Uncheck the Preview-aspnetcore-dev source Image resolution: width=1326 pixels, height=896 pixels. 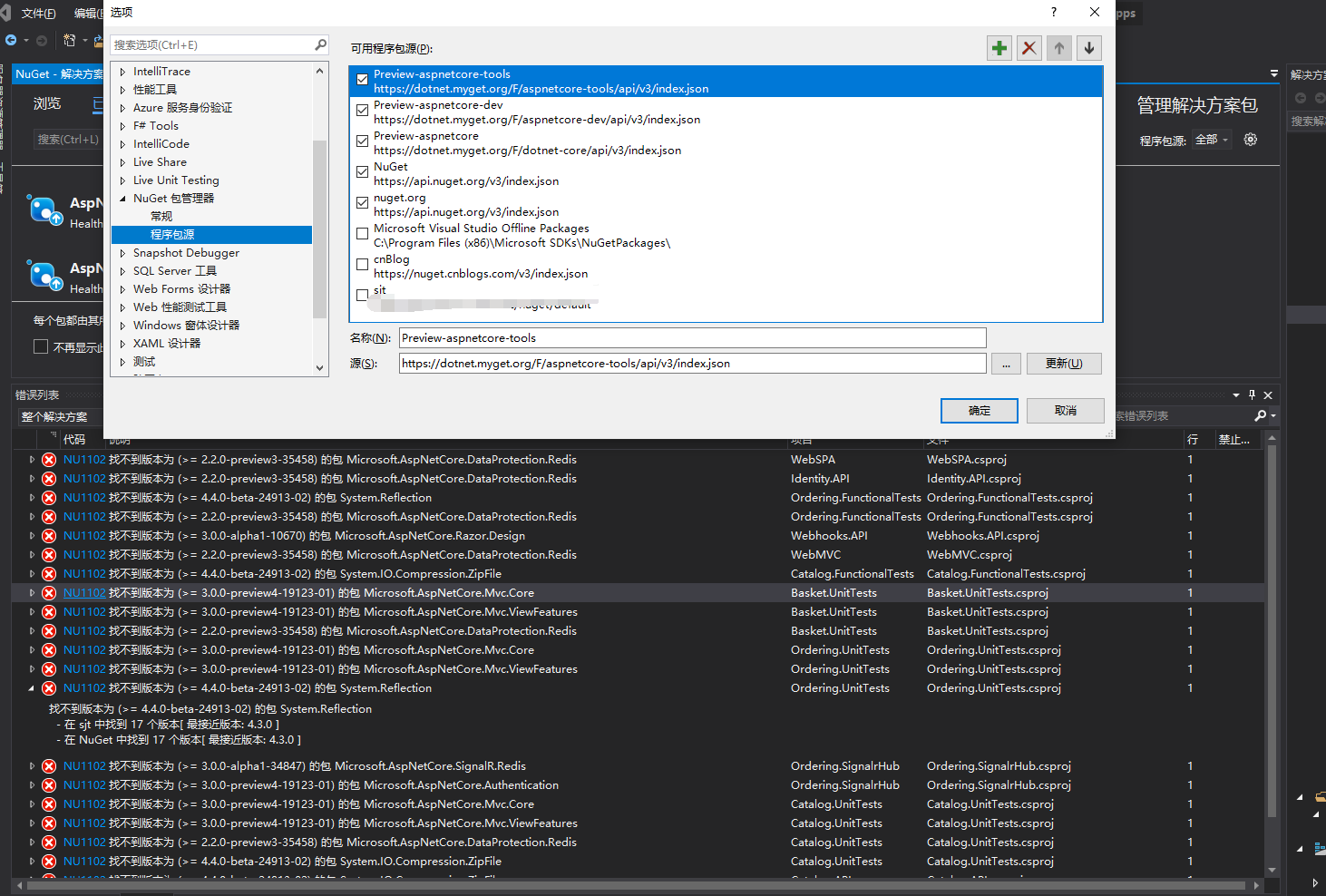pos(362,111)
